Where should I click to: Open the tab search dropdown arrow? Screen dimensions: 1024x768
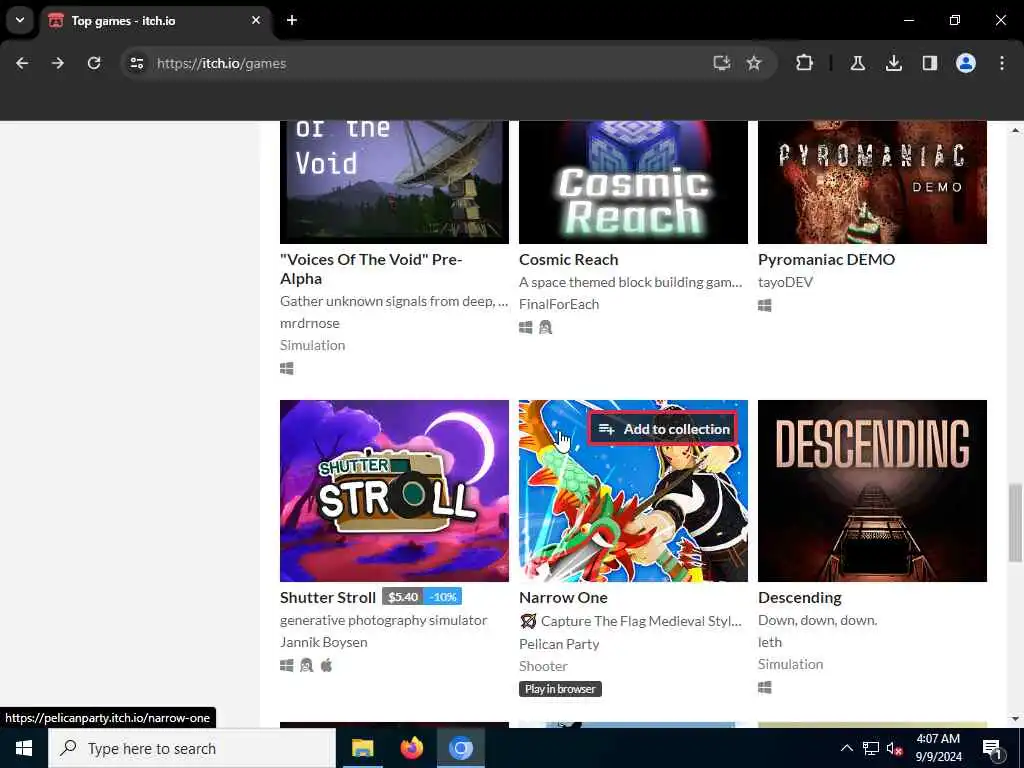point(20,20)
